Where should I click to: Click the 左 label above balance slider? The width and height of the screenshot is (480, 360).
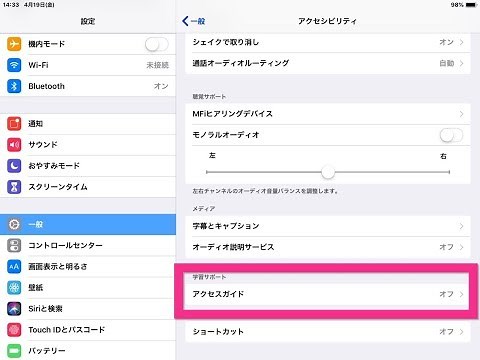point(212,155)
